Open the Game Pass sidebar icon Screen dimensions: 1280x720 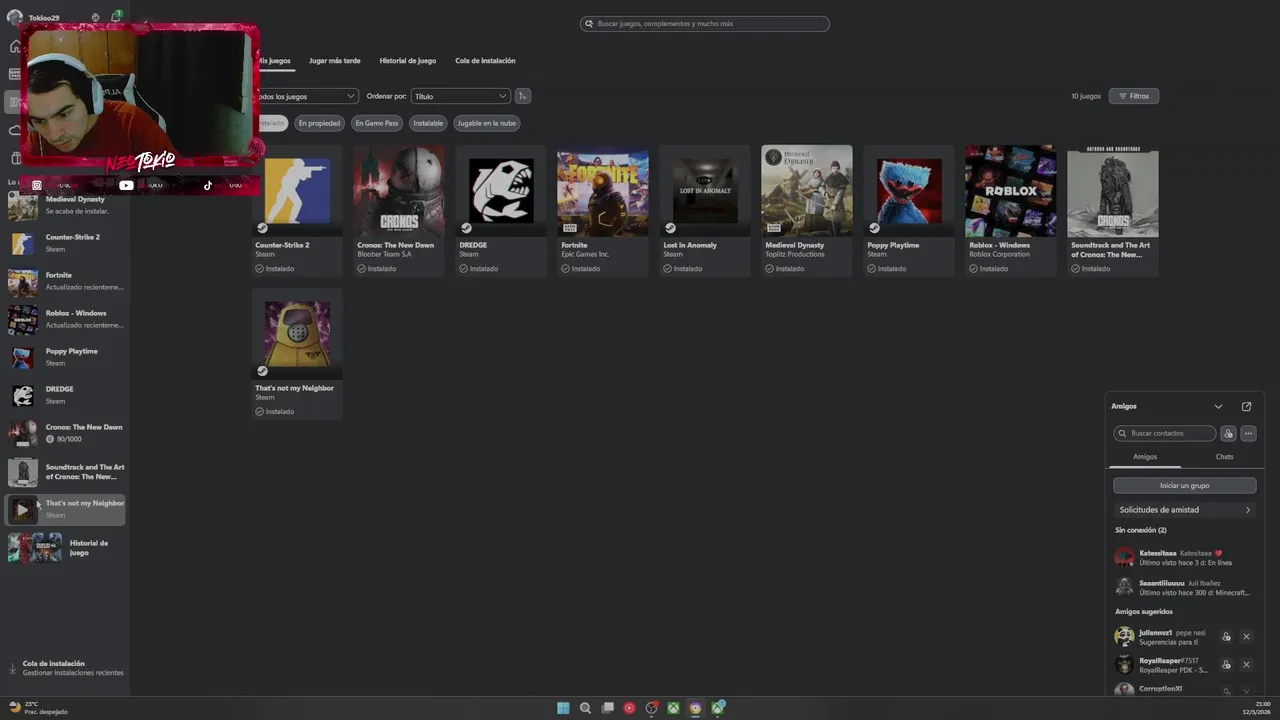click(14, 74)
